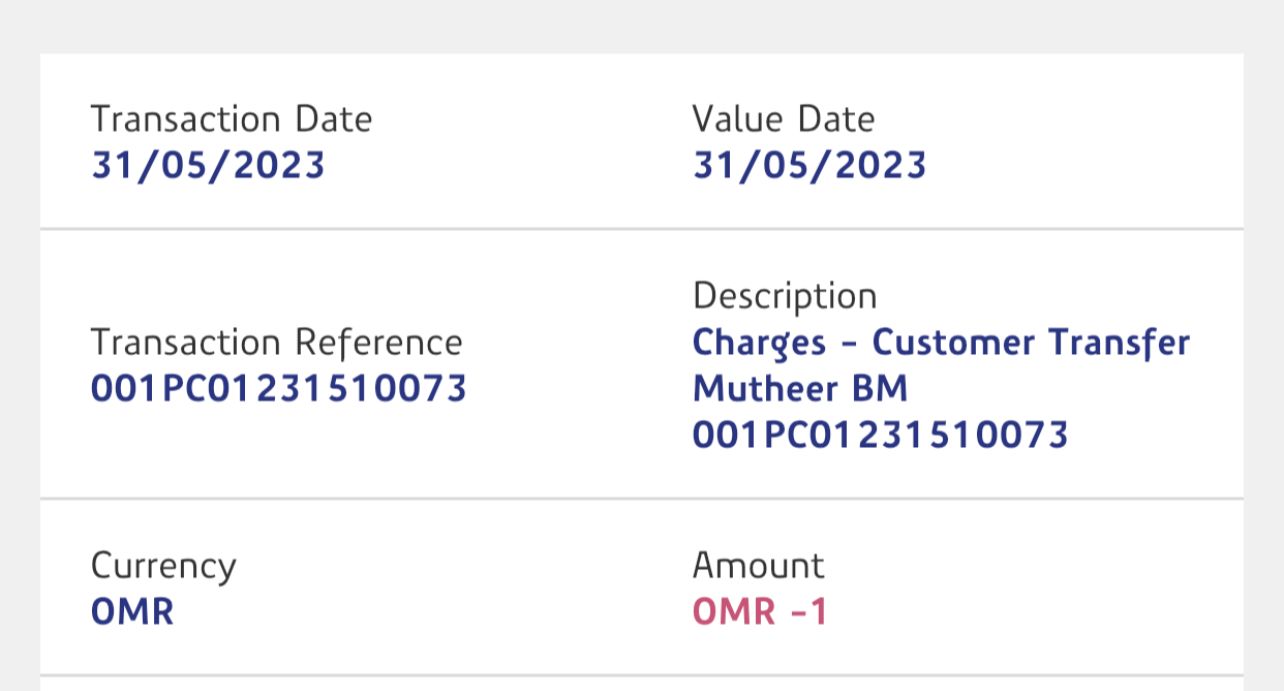Select the transaction date value 31/05/2023
This screenshot has width=1284, height=691.
(x=208, y=165)
